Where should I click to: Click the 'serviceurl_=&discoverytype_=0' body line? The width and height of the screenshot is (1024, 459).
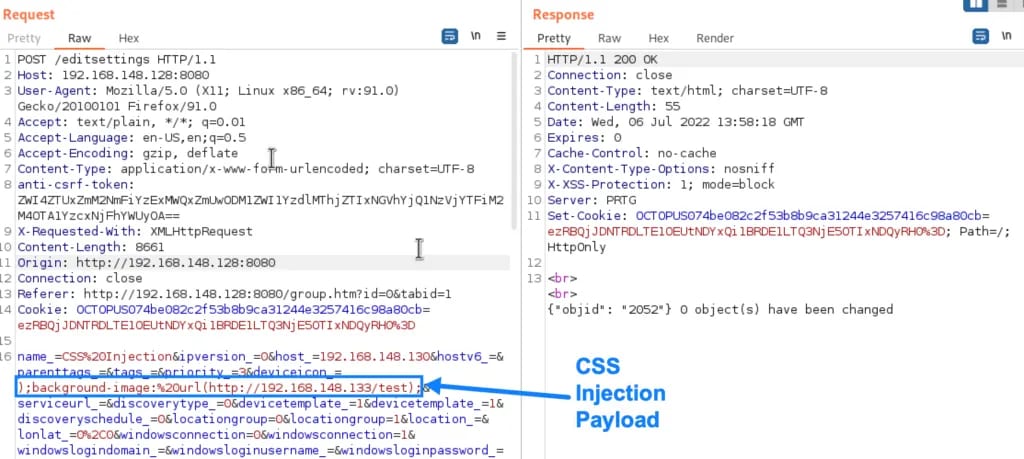pos(260,404)
